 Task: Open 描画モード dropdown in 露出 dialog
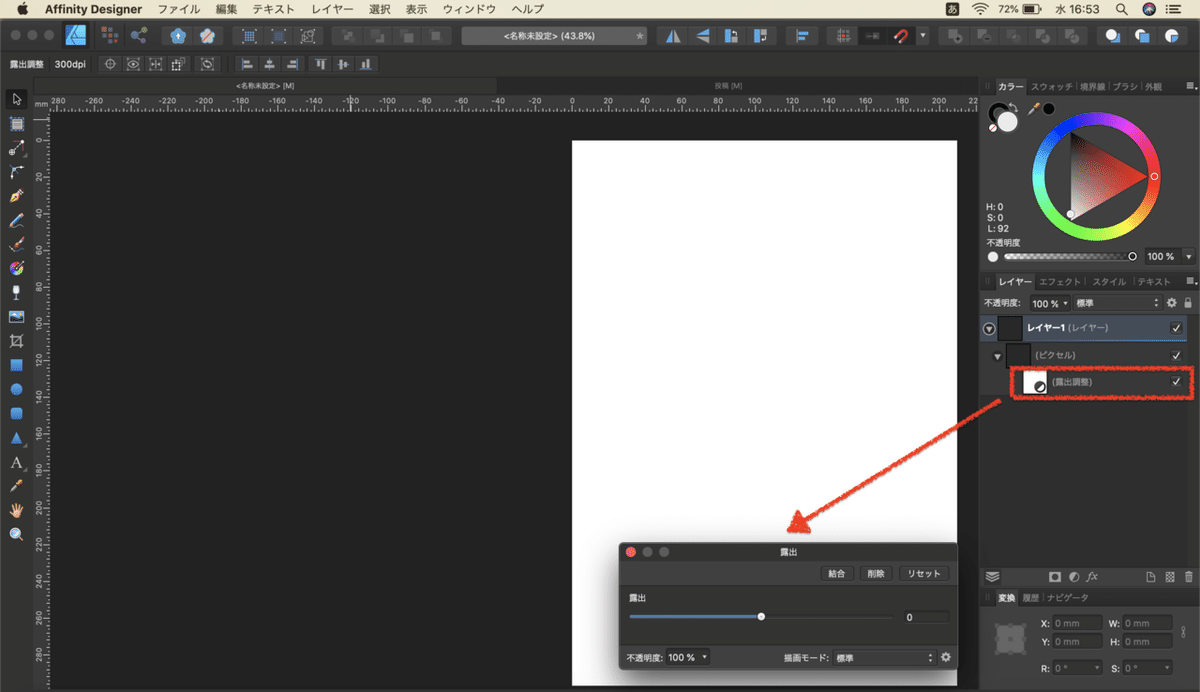pyautogui.click(x=884, y=658)
